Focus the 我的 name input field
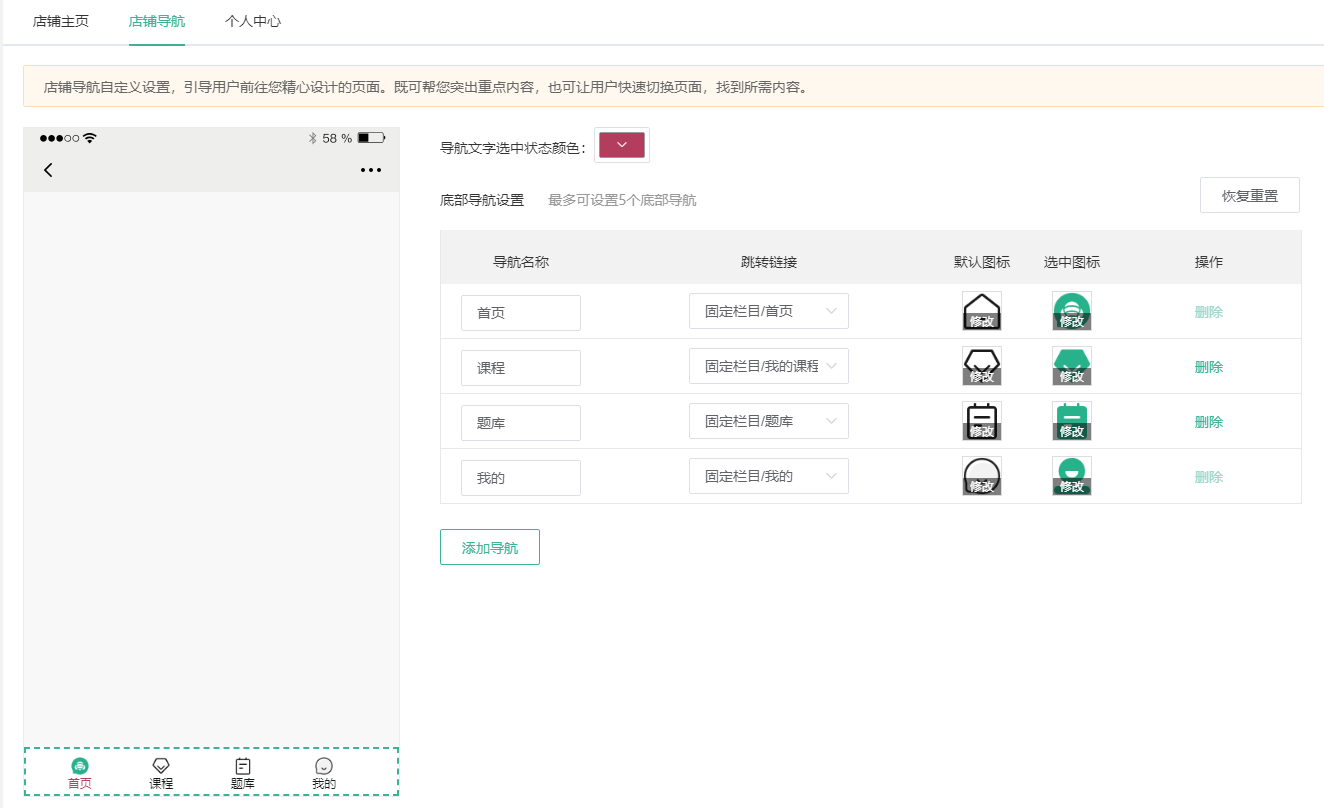 pyautogui.click(x=521, y=478)
